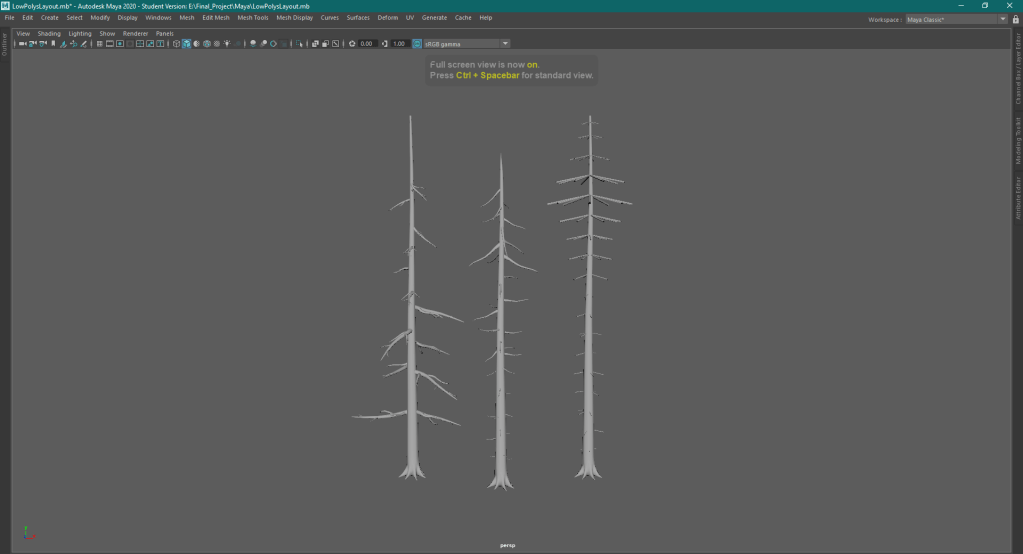Open the Shading panel menu
Image resolution: width=1023 pixels, height=554 pixels.
click(x=49, y=33)
